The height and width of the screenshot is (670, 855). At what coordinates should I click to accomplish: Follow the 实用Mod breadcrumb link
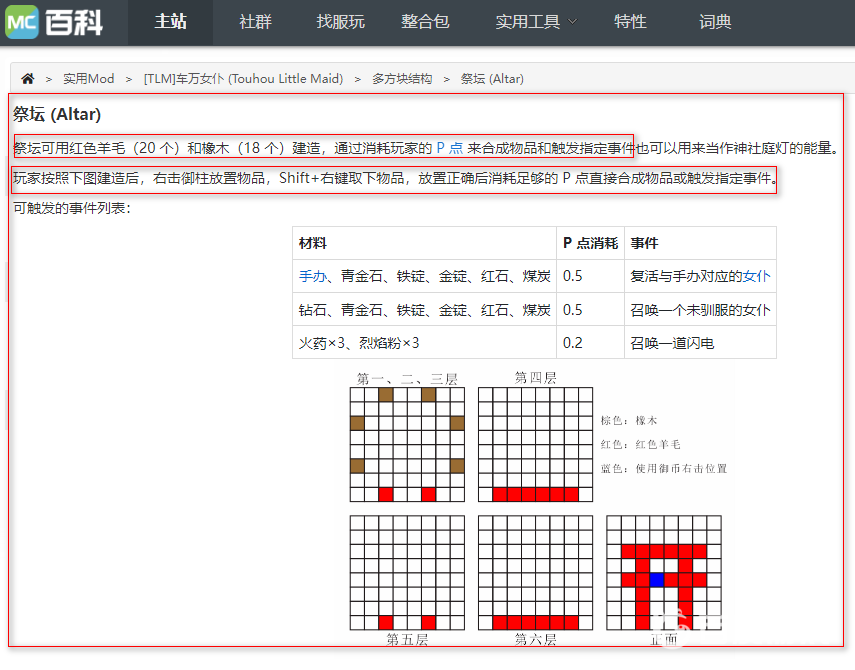click(88, 79)
